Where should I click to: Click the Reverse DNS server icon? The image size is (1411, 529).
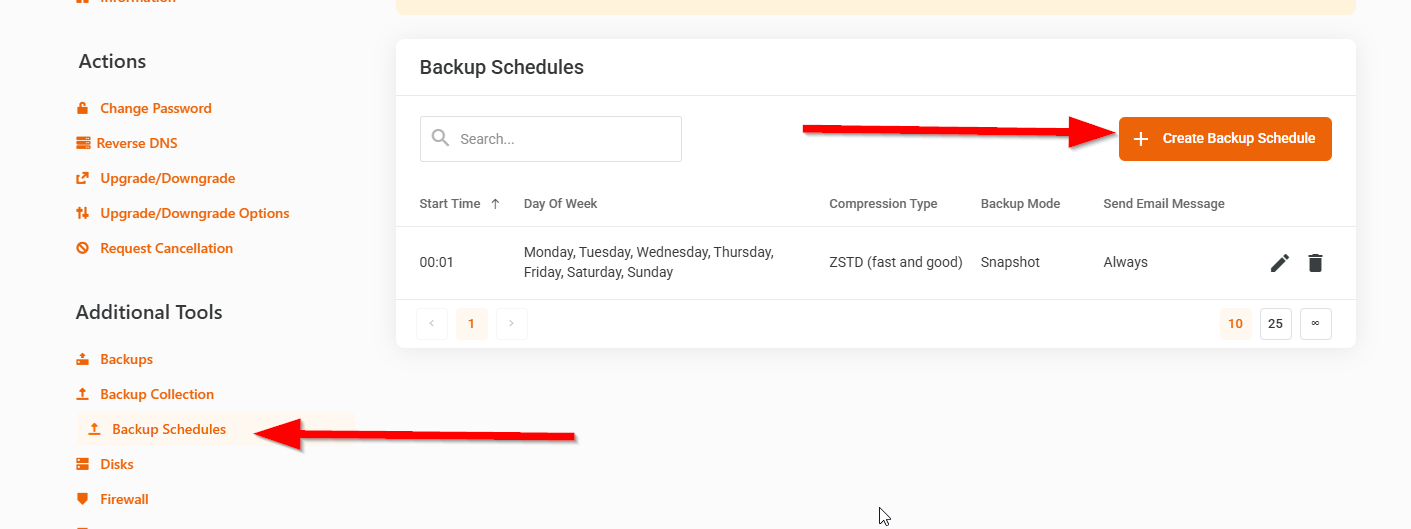tap(82, 143)
